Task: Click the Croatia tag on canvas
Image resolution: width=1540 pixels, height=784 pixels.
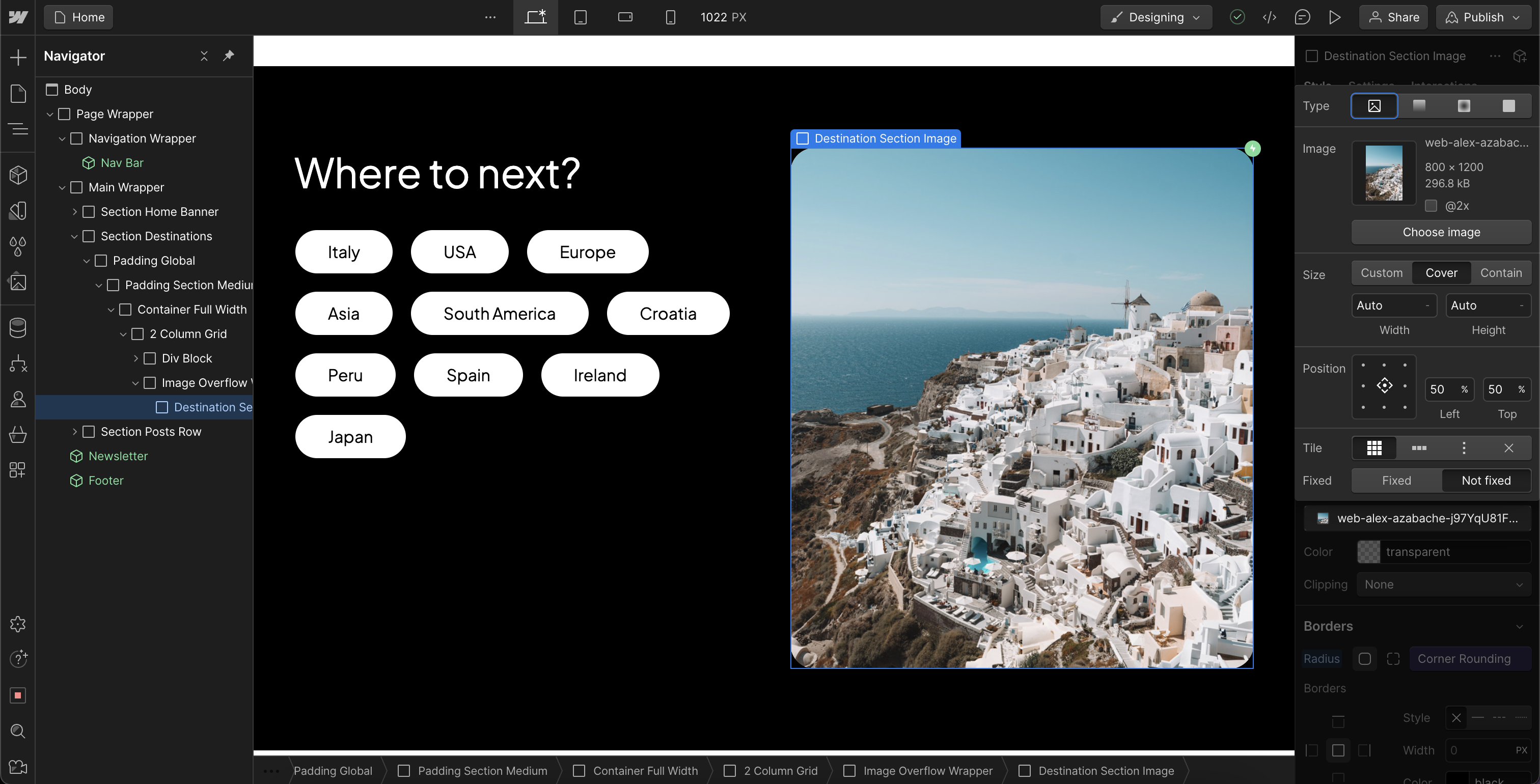Action: 668,314
